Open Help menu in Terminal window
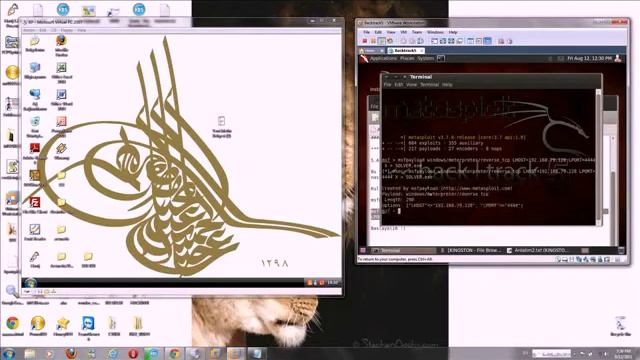Screen dimensions: 640x360 pyautogui.click(x=447, y=84)
